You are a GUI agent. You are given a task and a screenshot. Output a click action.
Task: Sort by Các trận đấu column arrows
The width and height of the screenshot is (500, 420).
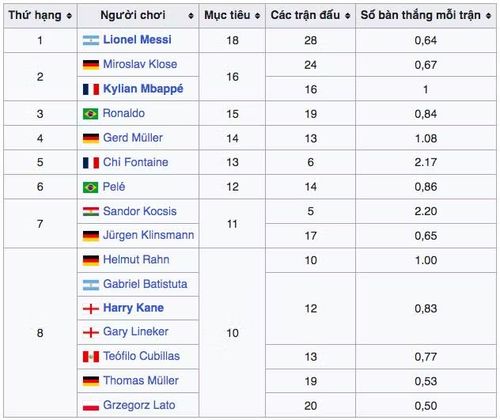(348, 16)
